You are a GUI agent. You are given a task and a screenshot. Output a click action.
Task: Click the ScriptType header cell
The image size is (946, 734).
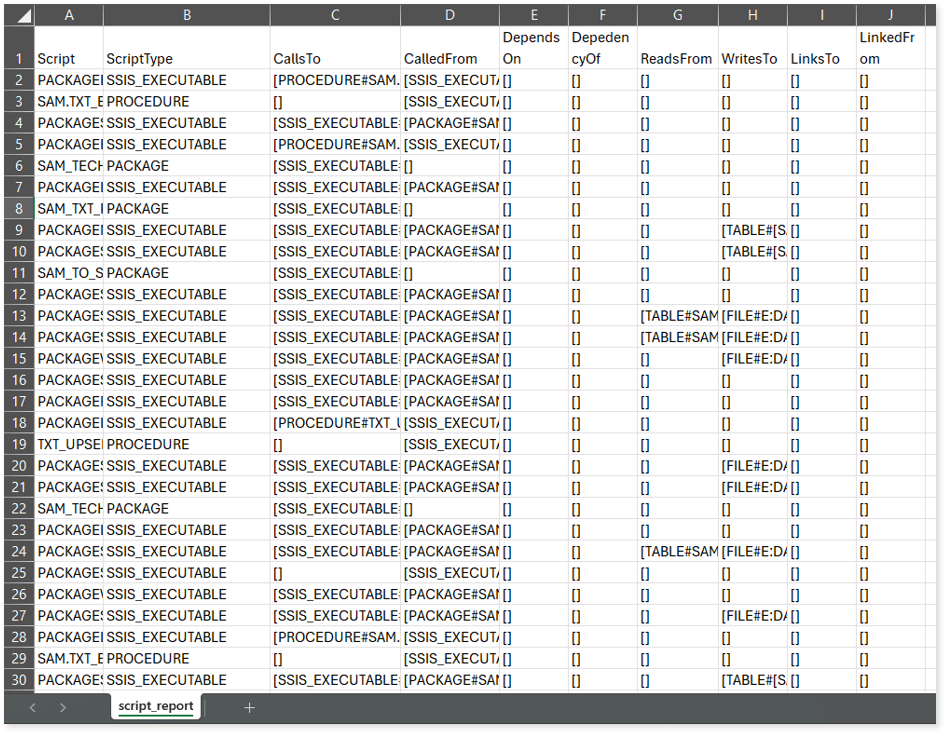186,59
